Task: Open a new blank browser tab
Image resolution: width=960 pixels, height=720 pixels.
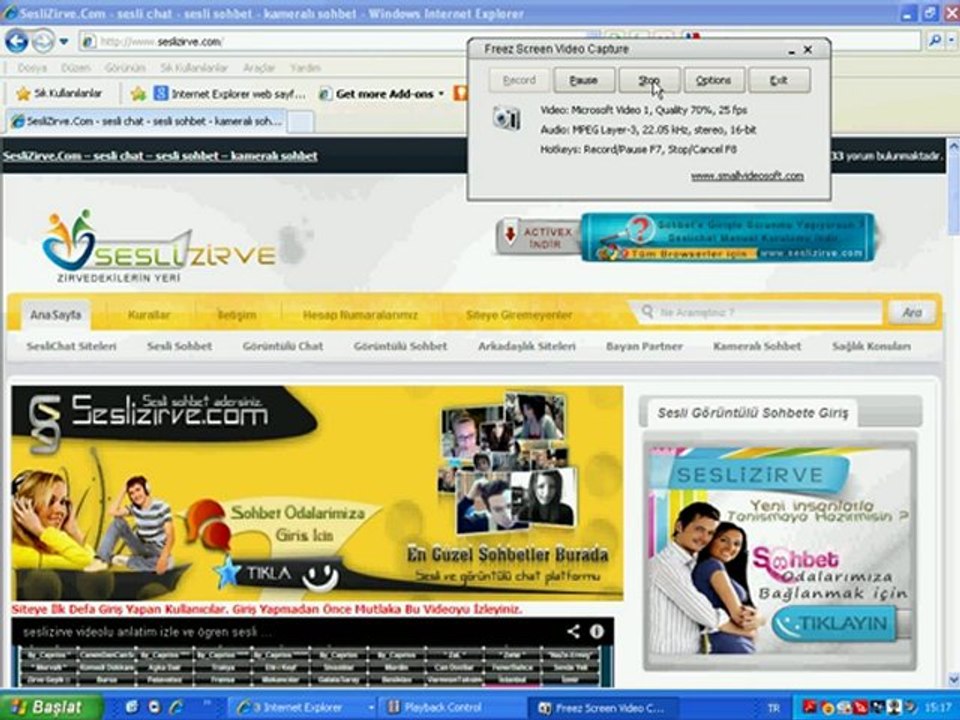Action: point(301,122)
